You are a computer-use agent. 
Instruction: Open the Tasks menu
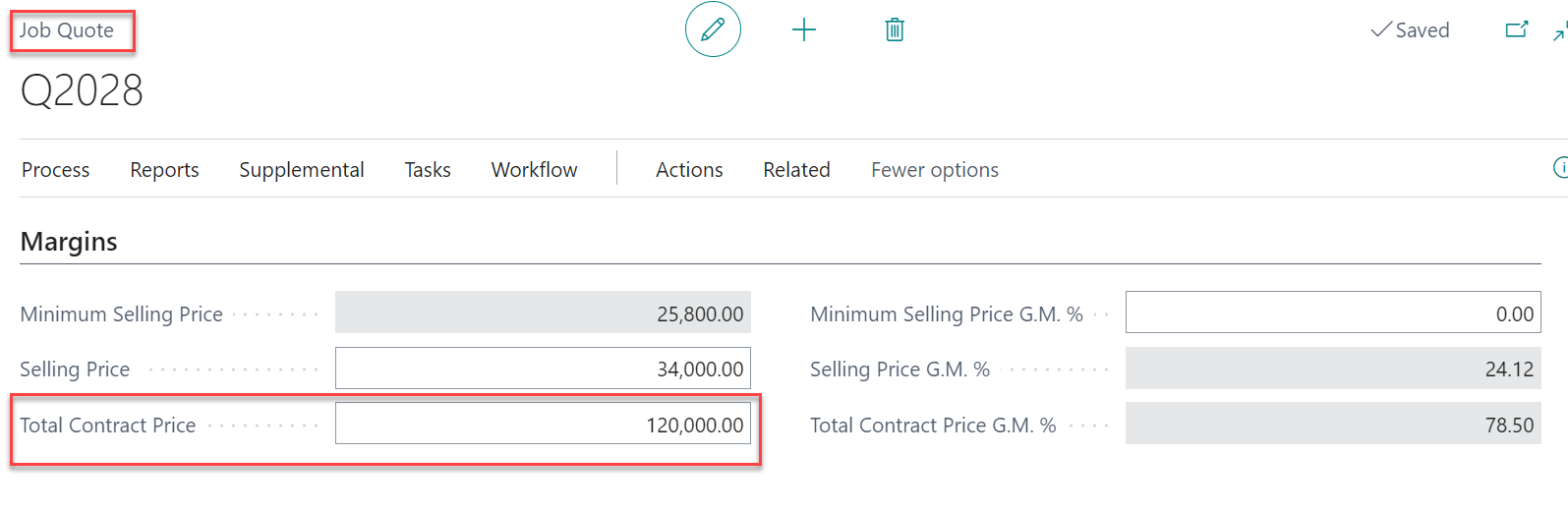(x=428, y=170)
